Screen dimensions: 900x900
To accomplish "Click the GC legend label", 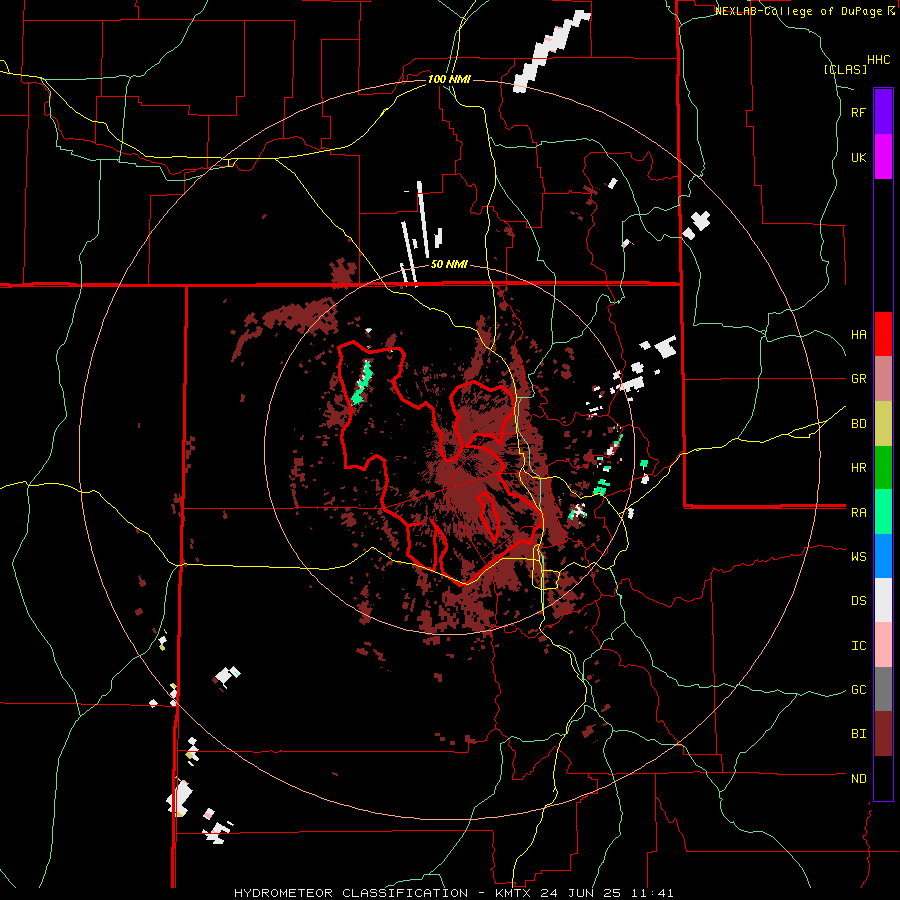I will 858,690.
